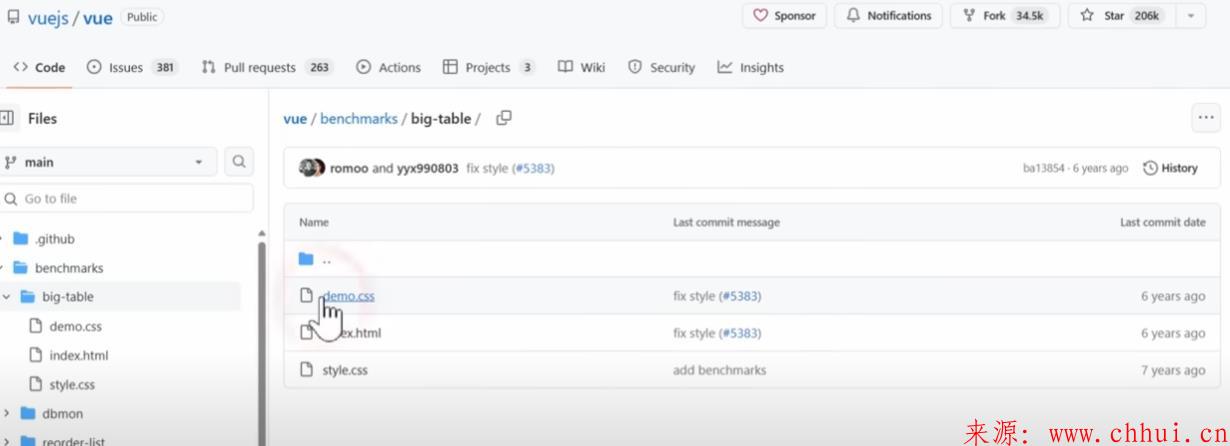Open the Notifications bell button

pyautogui.click(x=888, y=16)
